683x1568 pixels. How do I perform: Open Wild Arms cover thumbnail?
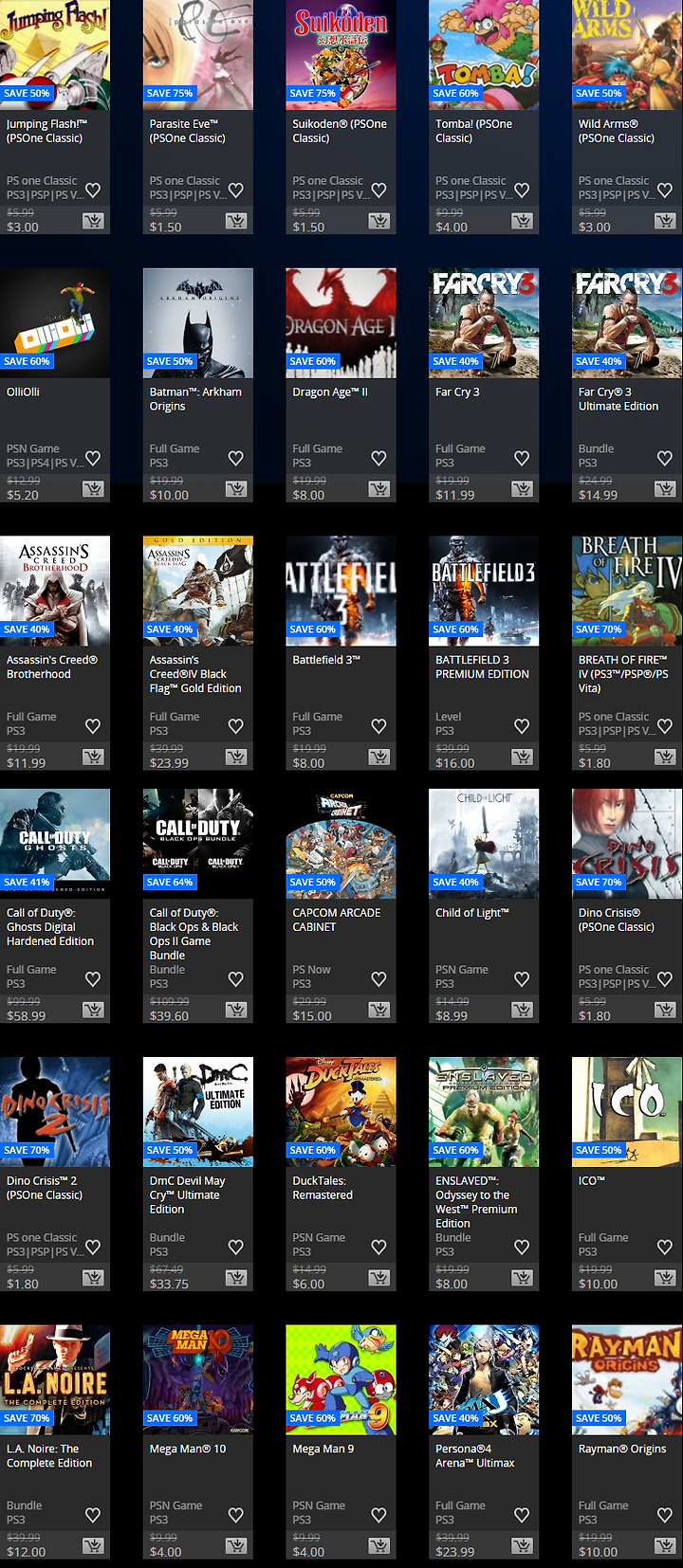click(x=627, y=55)
